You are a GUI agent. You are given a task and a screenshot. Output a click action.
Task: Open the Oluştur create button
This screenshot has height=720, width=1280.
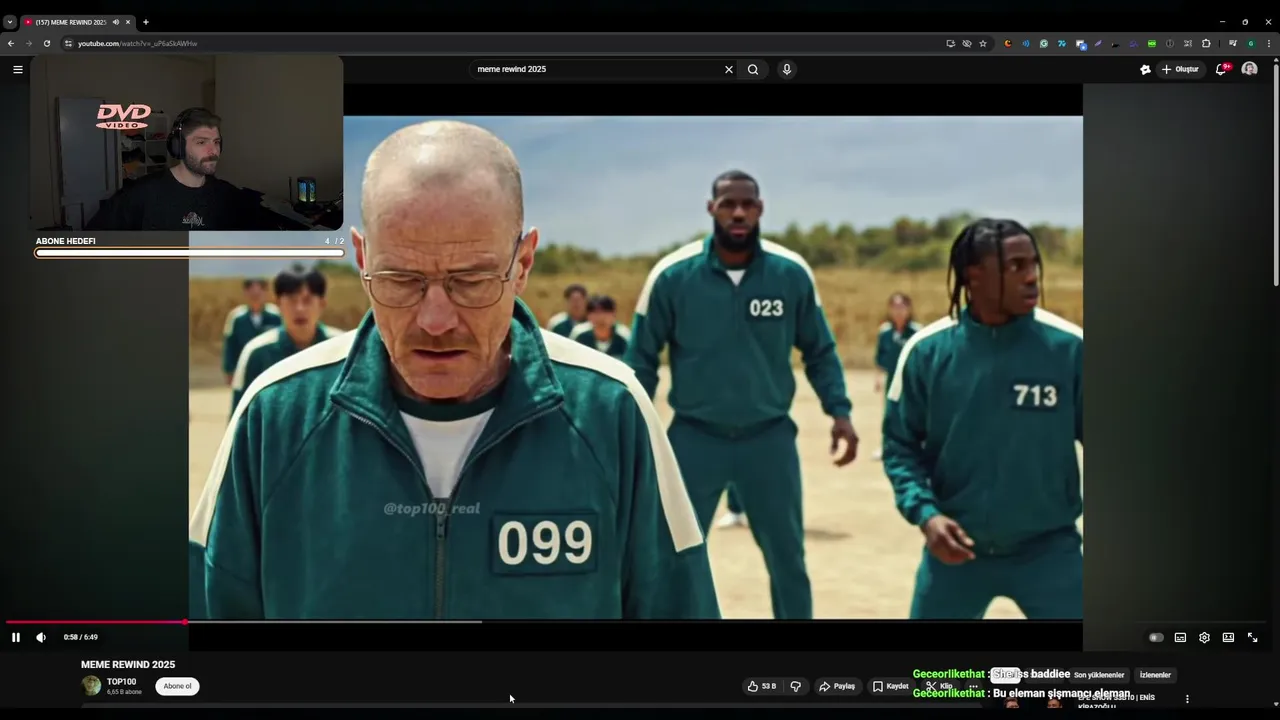(x=1180, y=69)
